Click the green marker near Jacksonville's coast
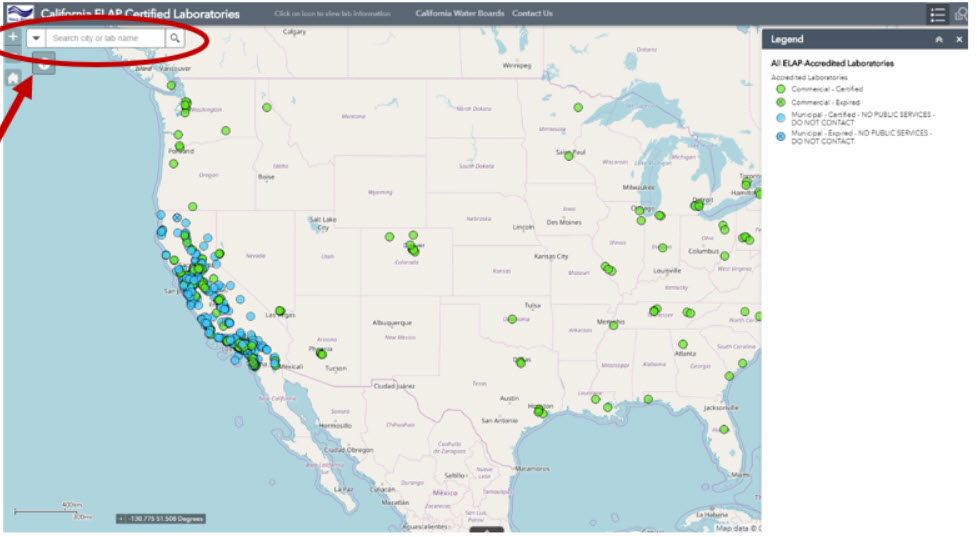 [x=729, y=376]
